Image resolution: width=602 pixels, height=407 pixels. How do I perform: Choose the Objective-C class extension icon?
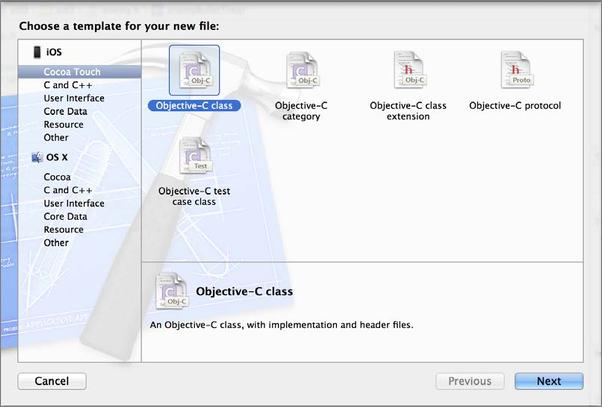pyautogui.click(x=409, y=70)
